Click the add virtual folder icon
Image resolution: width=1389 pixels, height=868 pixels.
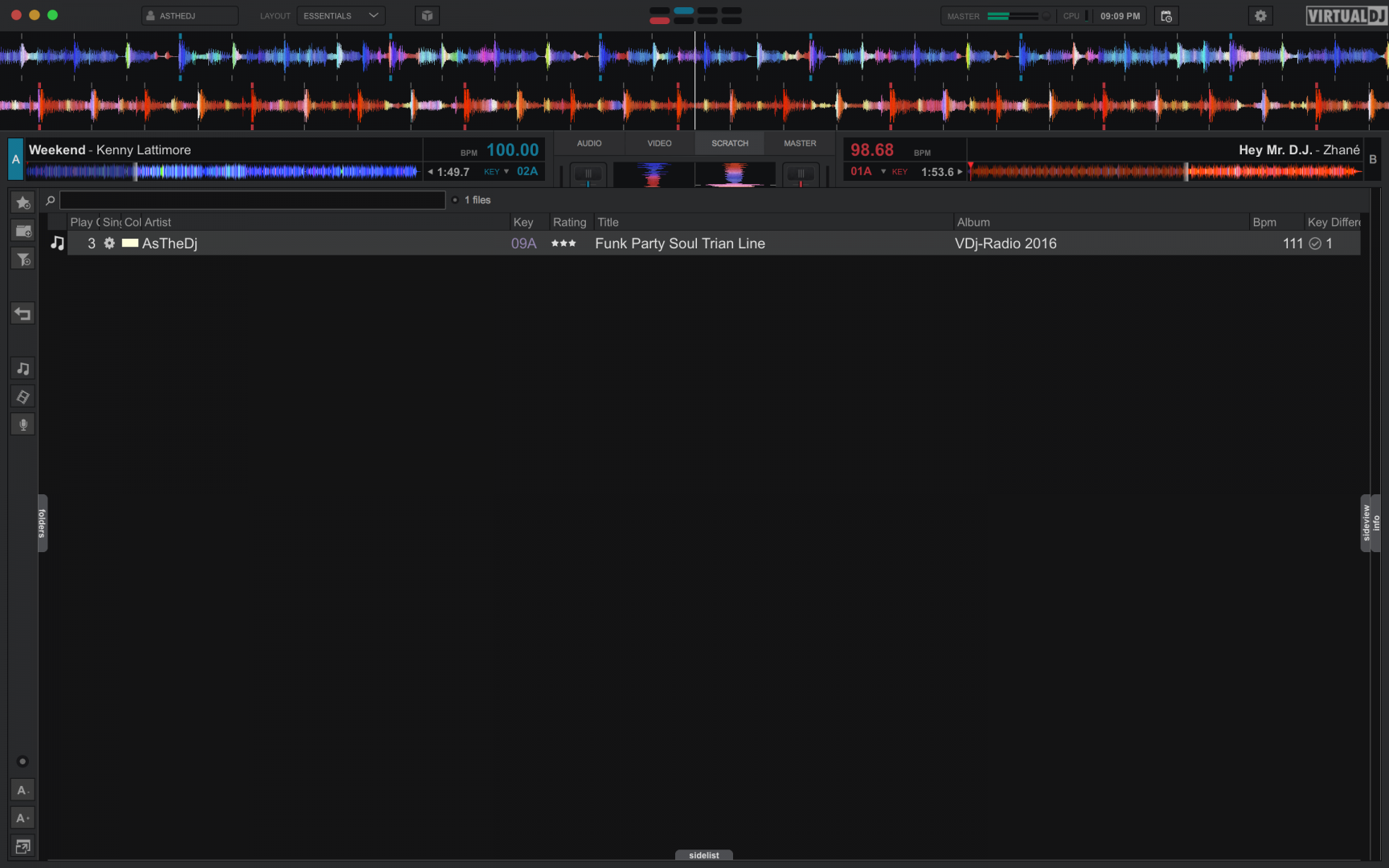pos(23,231)
